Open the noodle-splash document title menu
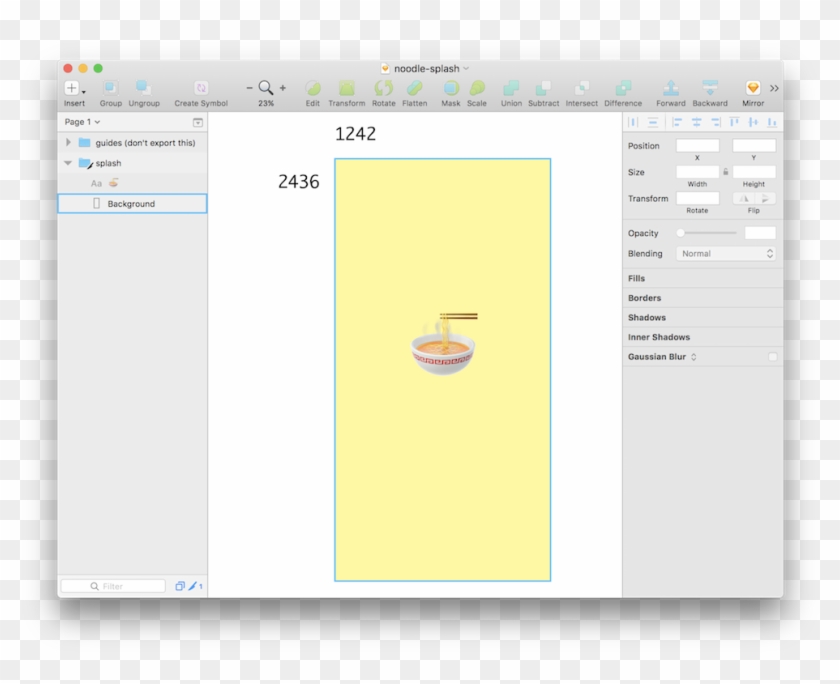 click(x=425, y=69)
